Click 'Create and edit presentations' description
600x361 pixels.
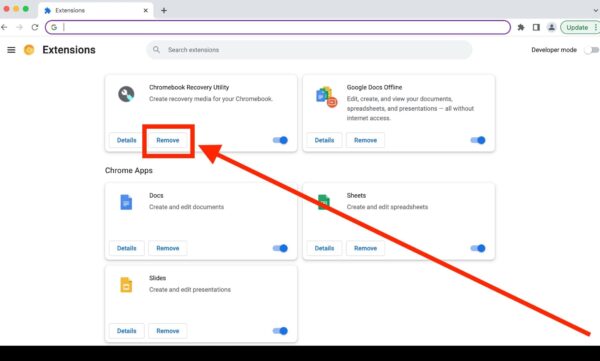(190, 289)
